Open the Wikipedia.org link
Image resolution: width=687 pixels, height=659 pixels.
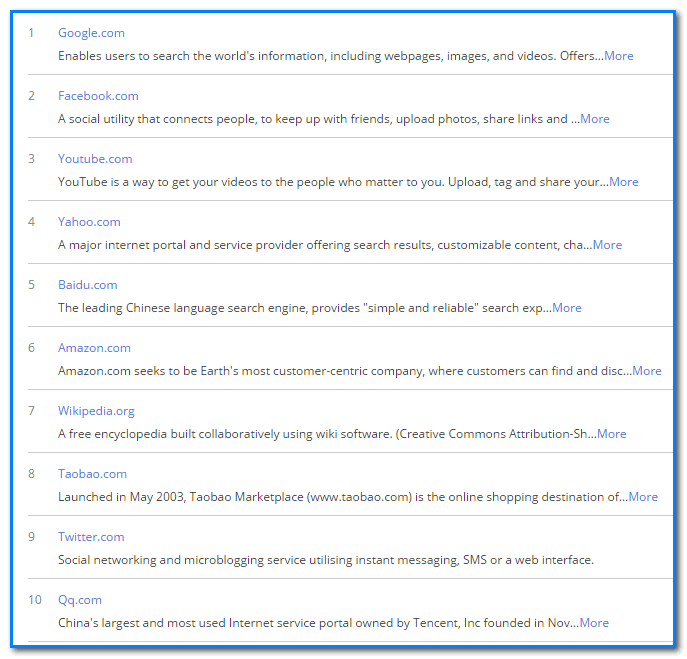(96, 411)
